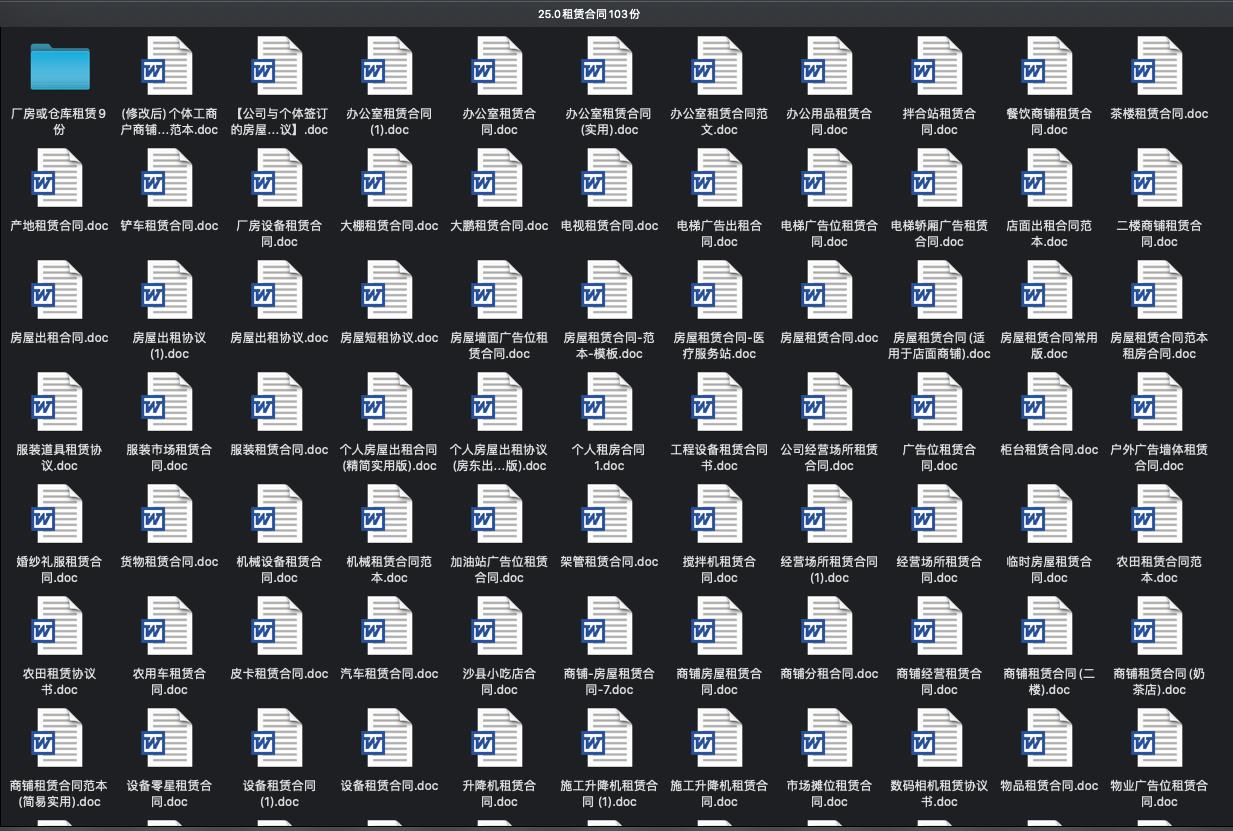
Task: Select label 房屋租赁合同(适用于店面商铺).doc
Action: coord(939,346)
